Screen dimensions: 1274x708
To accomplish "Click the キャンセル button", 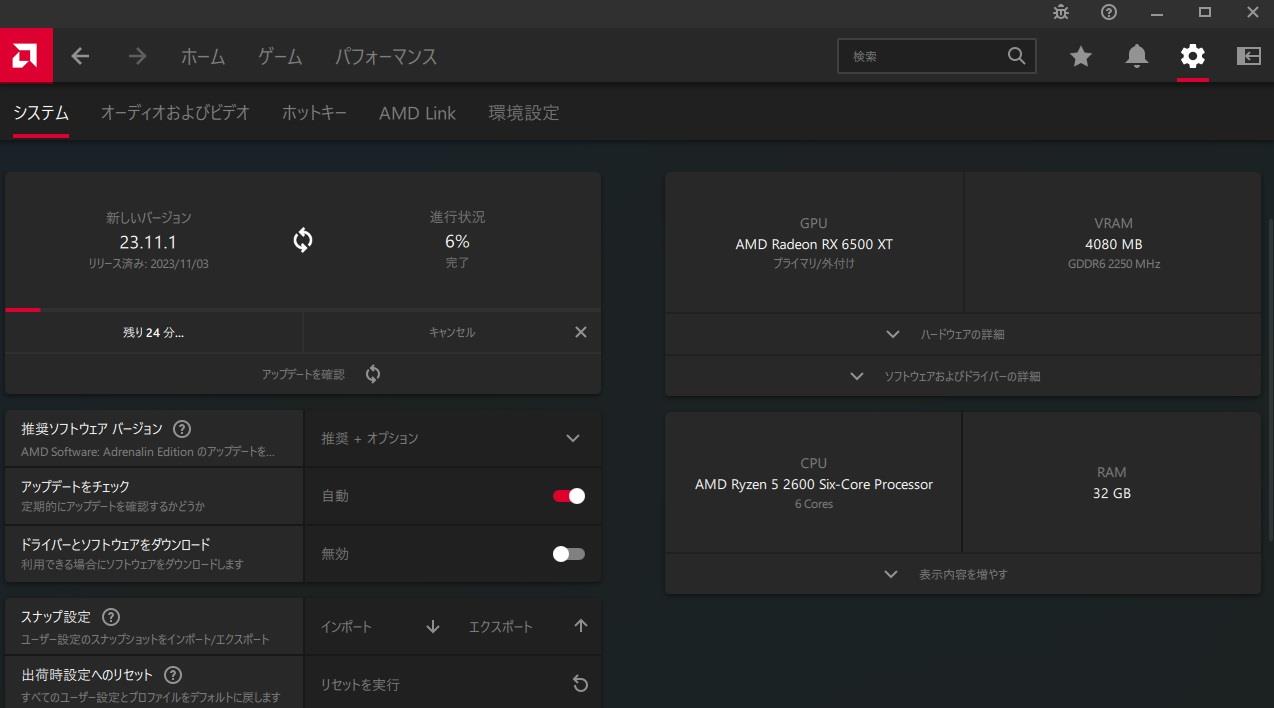I will (x=452, y=332).
